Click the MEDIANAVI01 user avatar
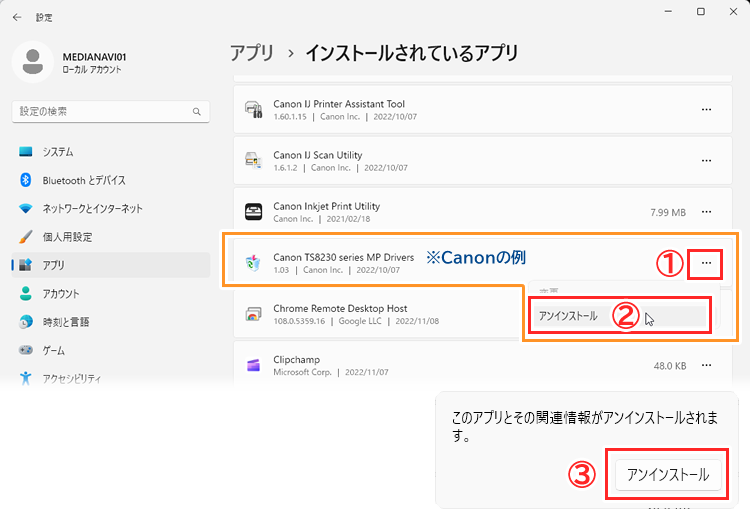The width and height of the screenshot is (750, 516). (33, 62)
